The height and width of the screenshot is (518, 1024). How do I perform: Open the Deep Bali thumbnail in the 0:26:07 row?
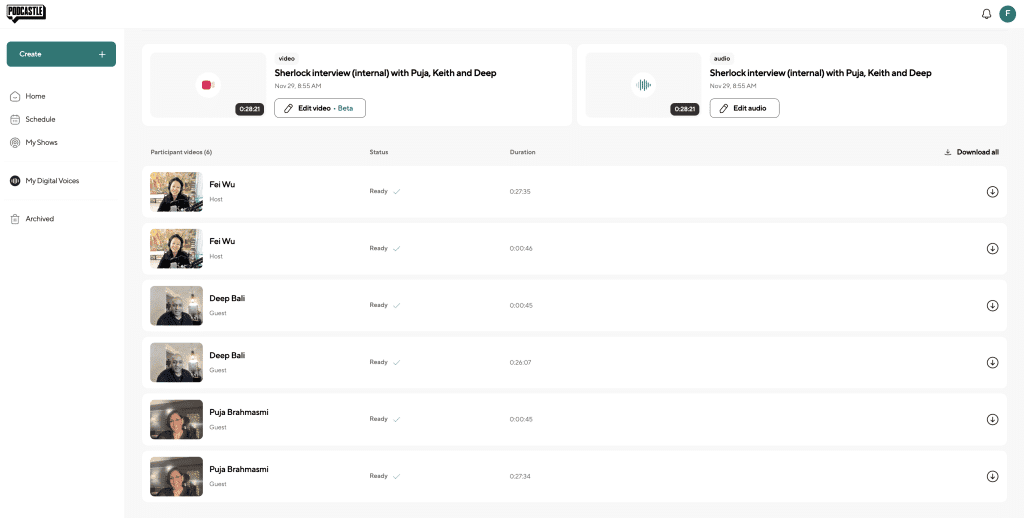coord(176,363)
